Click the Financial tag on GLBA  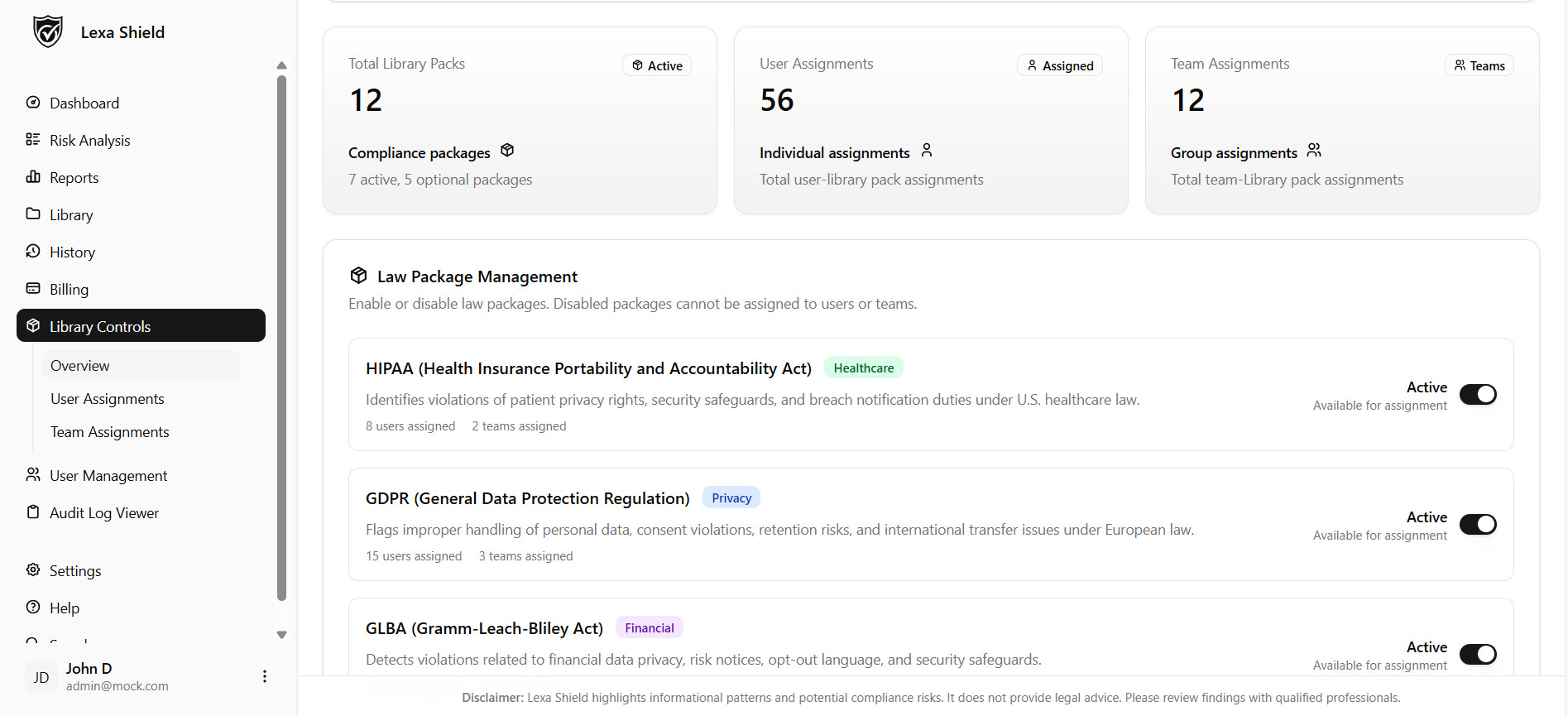(x=650, y=627)
